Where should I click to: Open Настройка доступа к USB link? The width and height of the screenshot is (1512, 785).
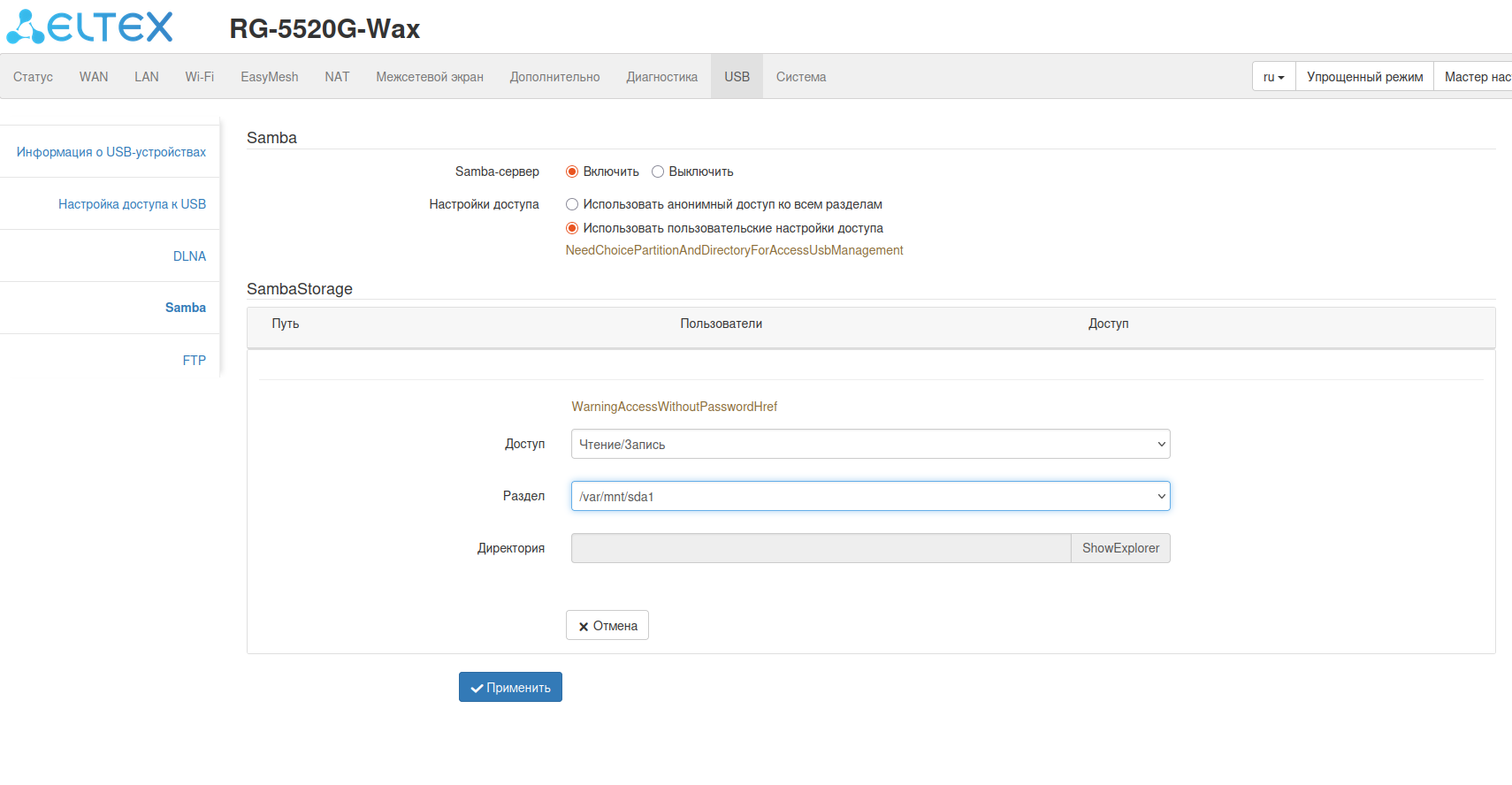132,204
